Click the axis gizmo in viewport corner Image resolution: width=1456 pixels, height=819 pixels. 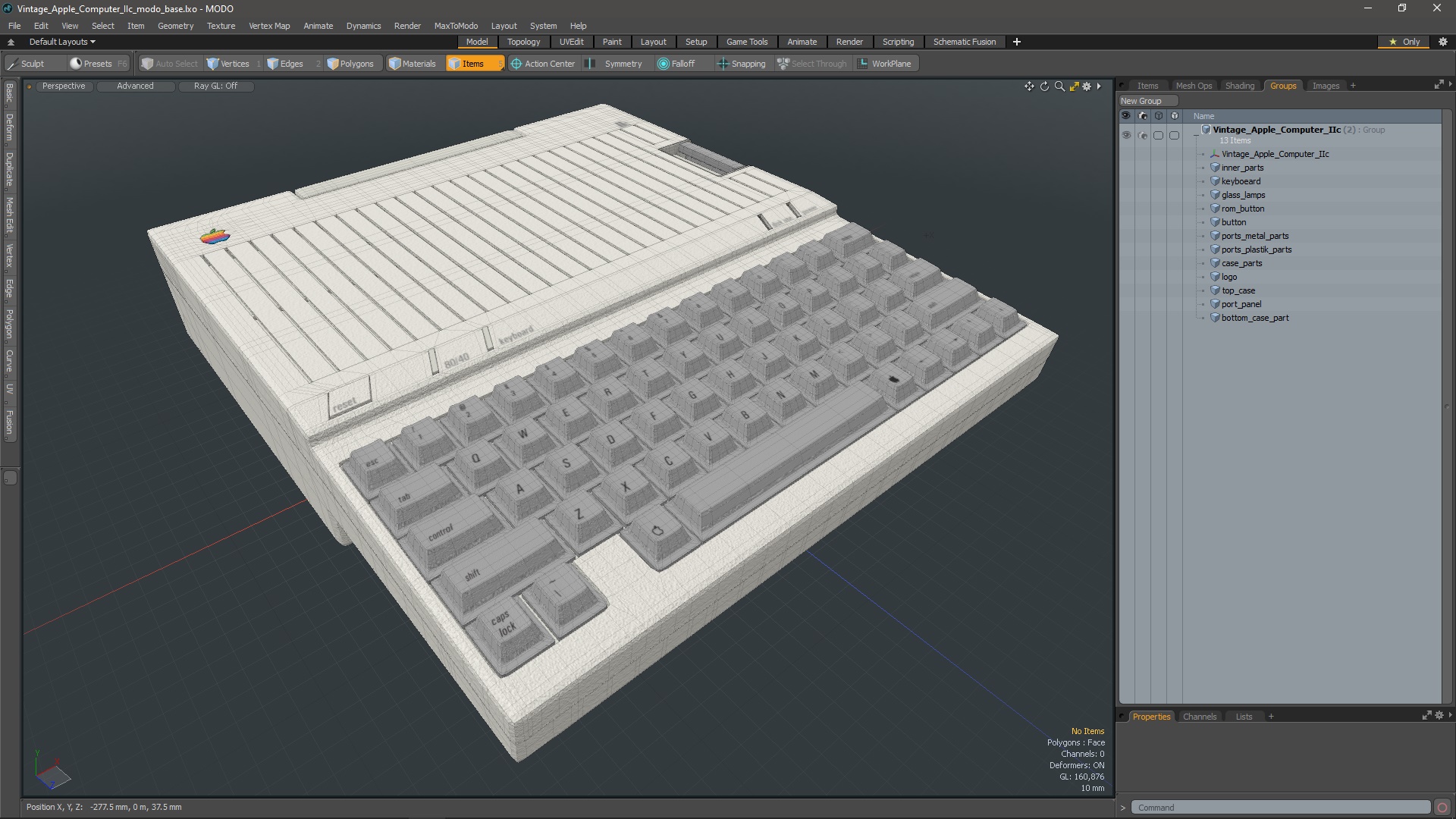[x=52, y=770]
